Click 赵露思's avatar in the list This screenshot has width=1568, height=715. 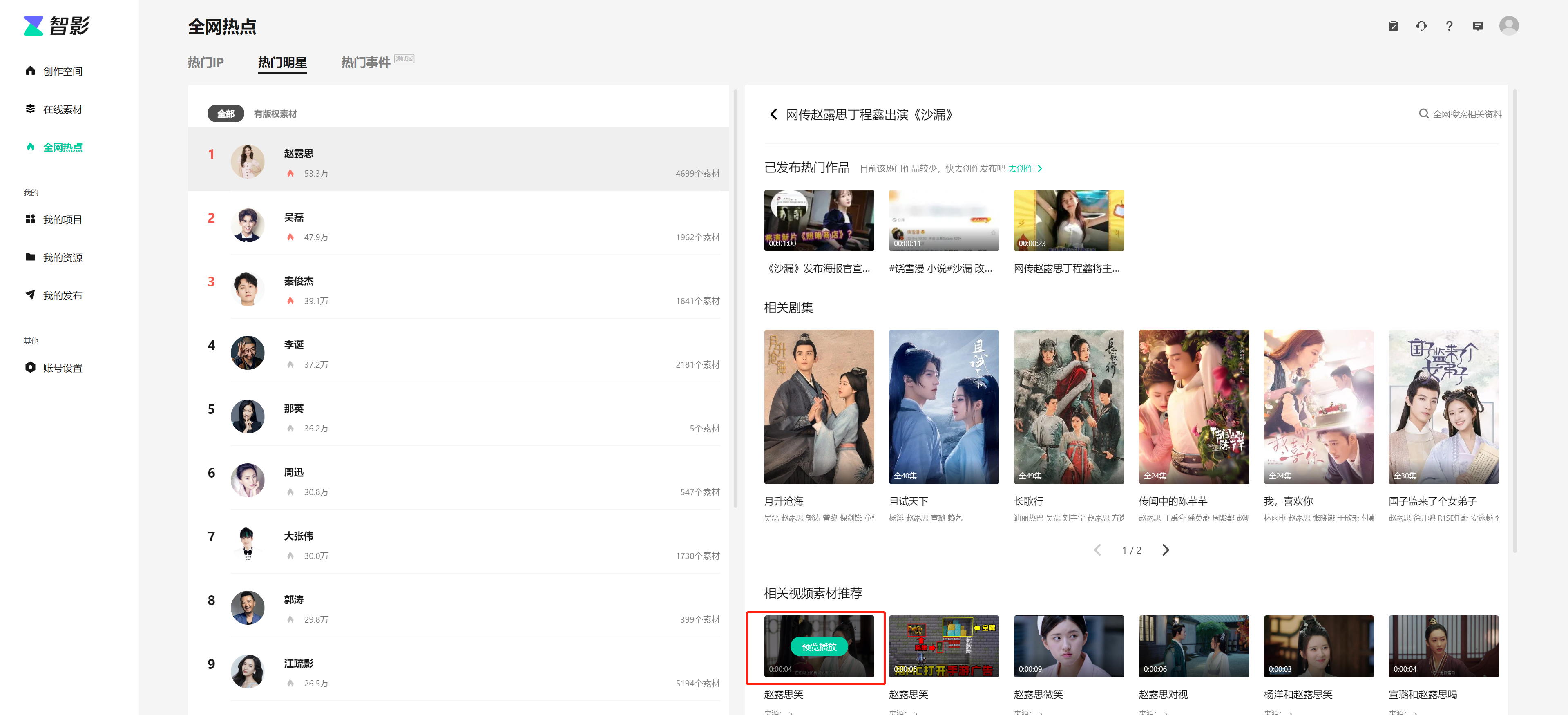pyautogui.click(x=248, y=161)
